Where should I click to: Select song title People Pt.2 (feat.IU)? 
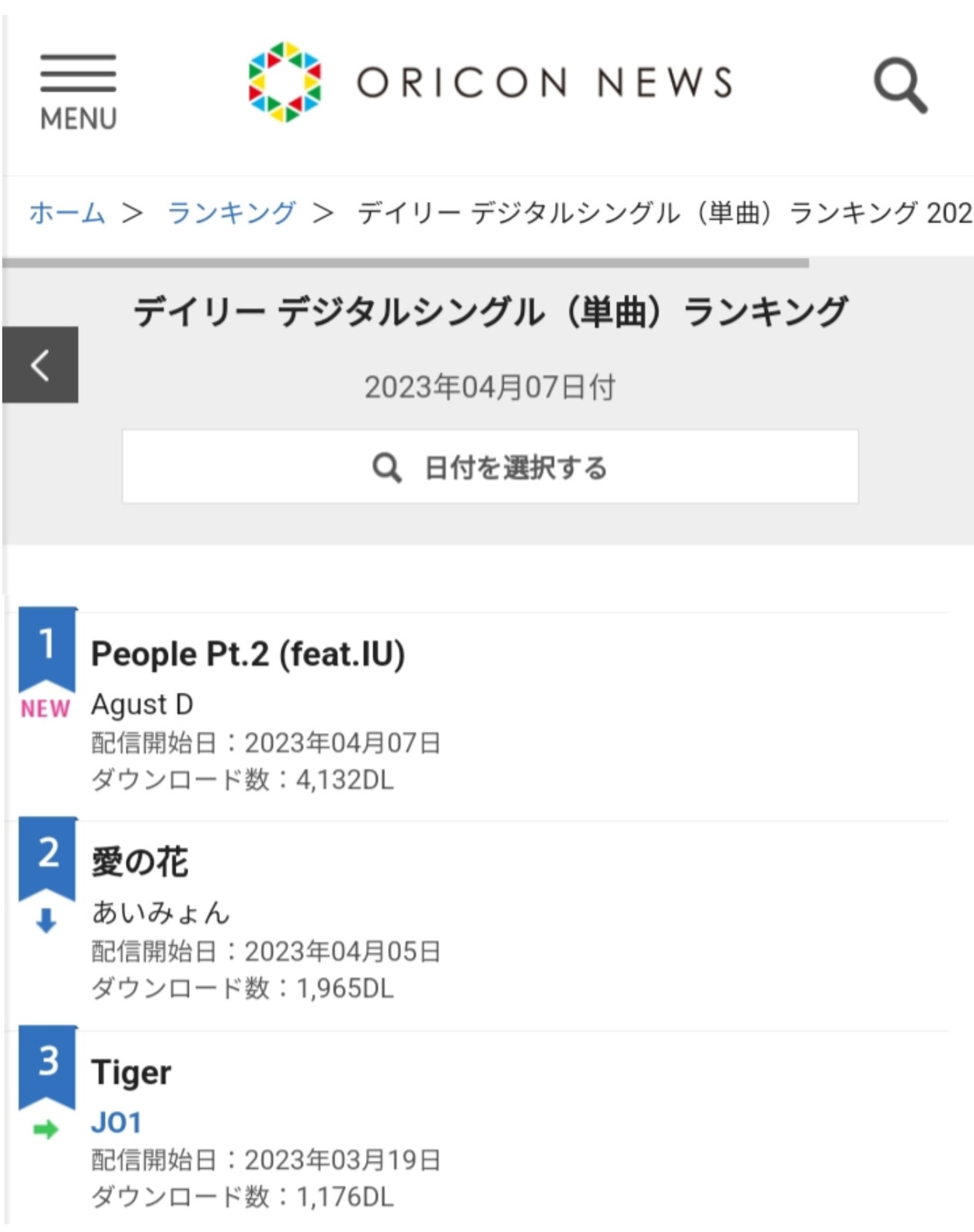[248, 654]
